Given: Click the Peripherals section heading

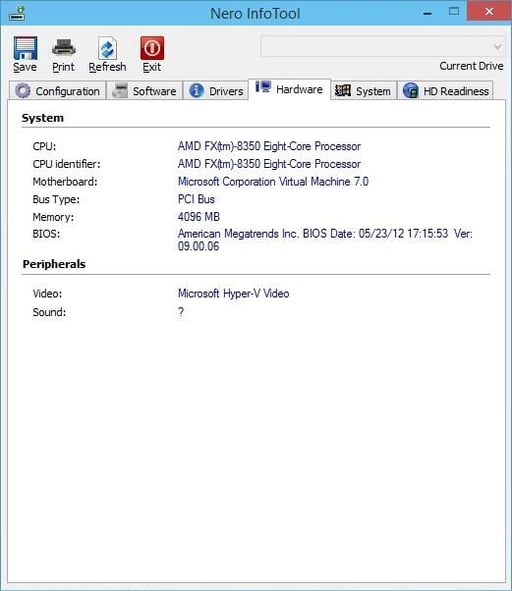Looking at the screenshot, I should tap(54, 264).
